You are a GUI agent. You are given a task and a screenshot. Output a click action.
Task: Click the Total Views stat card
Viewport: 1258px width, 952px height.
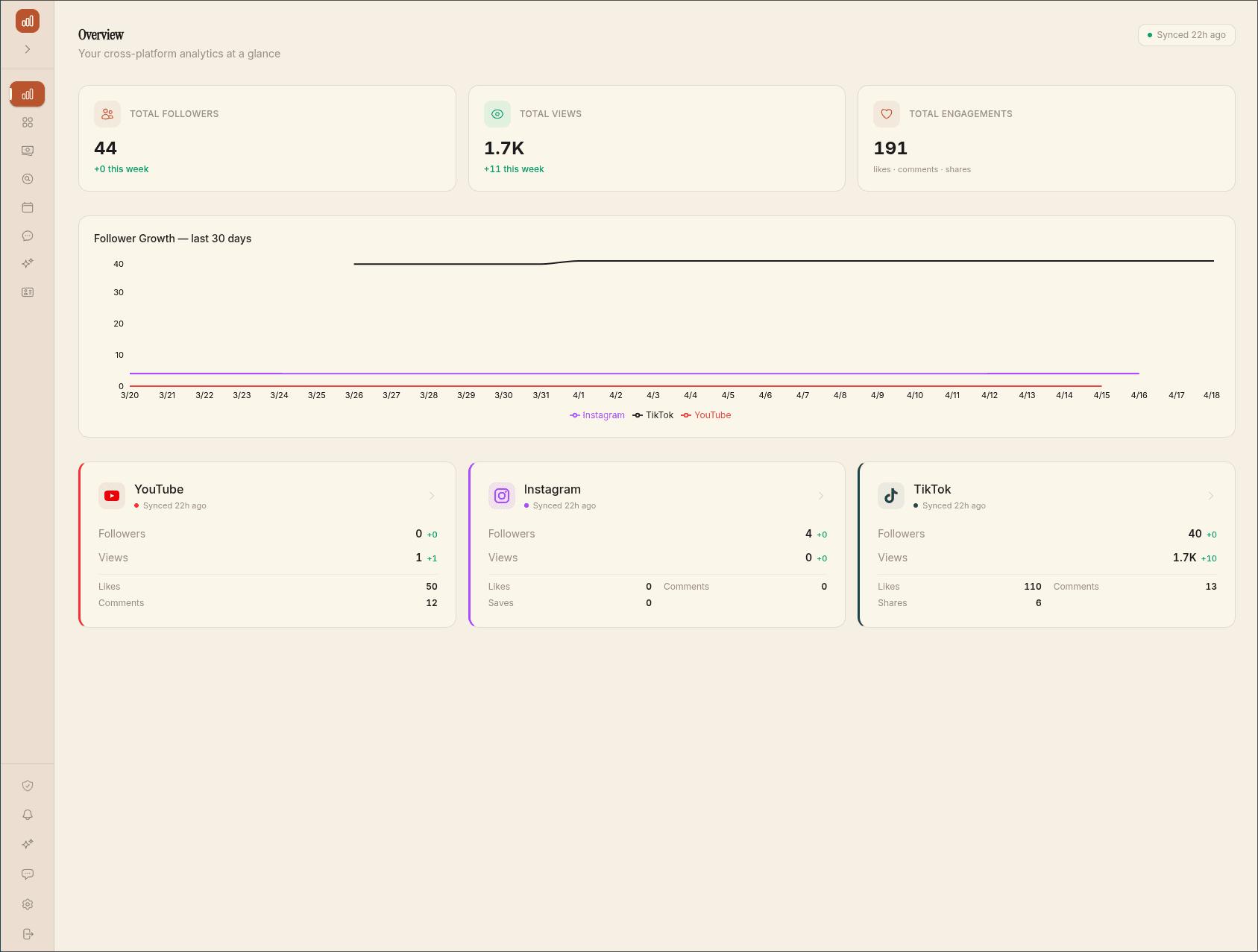pyautogui.click(x=656, y=139)
